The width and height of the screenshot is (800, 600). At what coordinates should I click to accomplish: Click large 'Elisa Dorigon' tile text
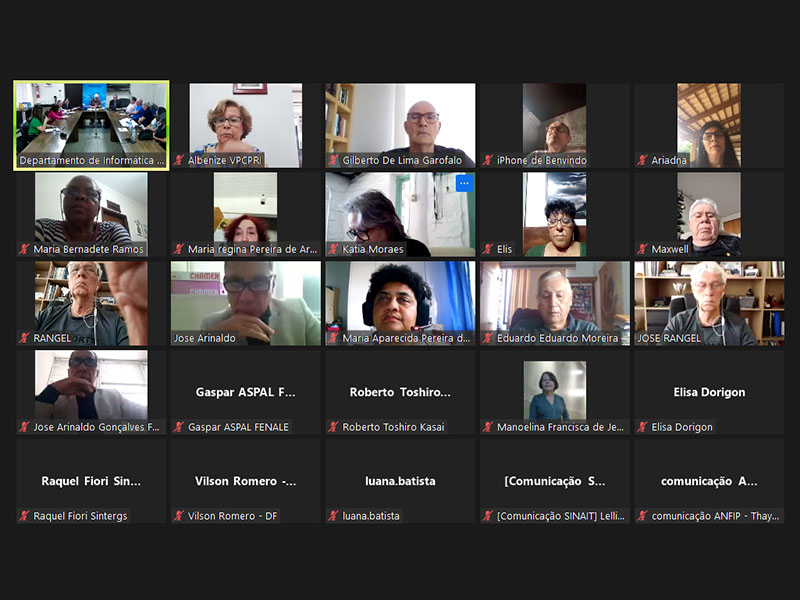[x=709, y=392]
